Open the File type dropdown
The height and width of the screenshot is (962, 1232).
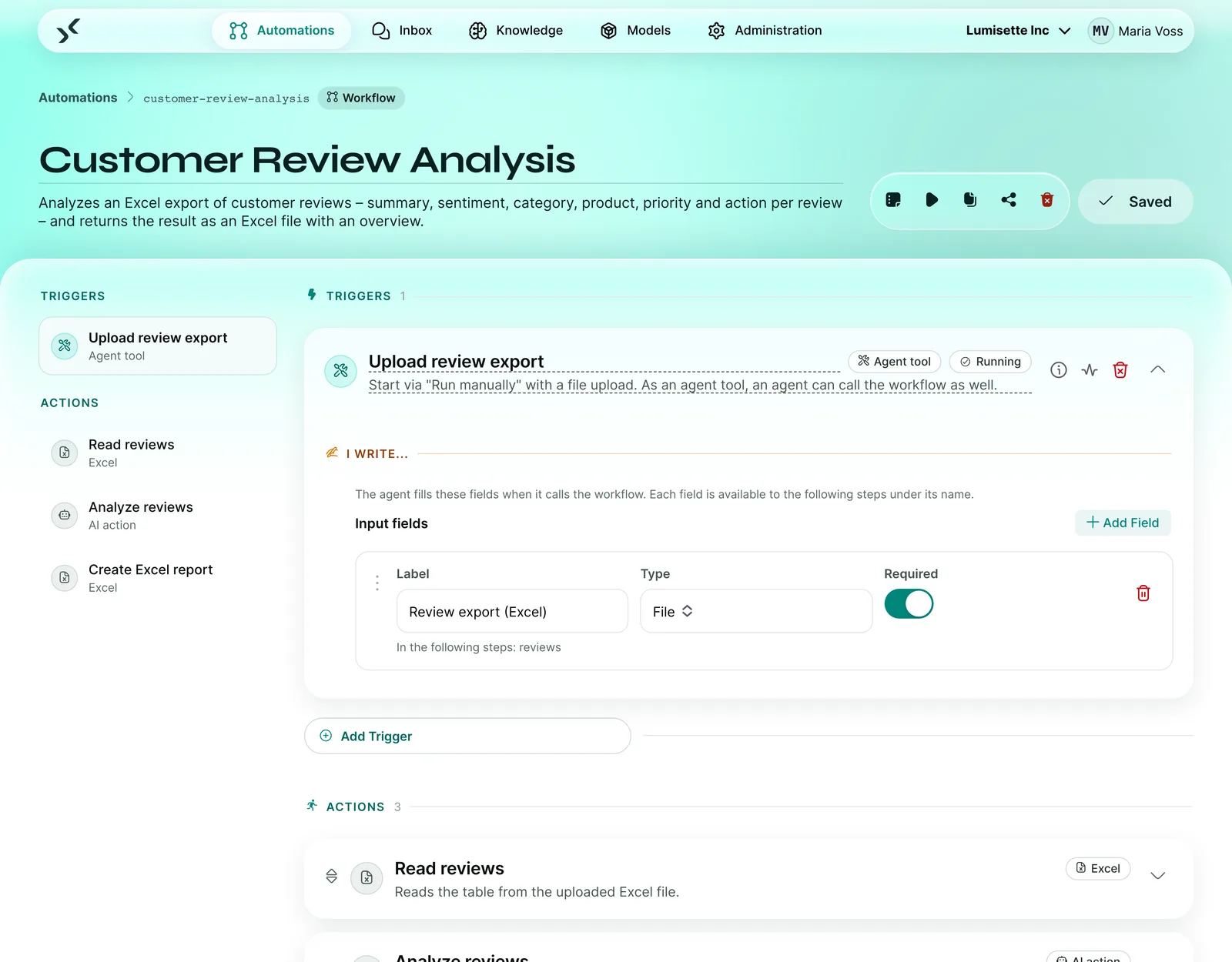756,611
